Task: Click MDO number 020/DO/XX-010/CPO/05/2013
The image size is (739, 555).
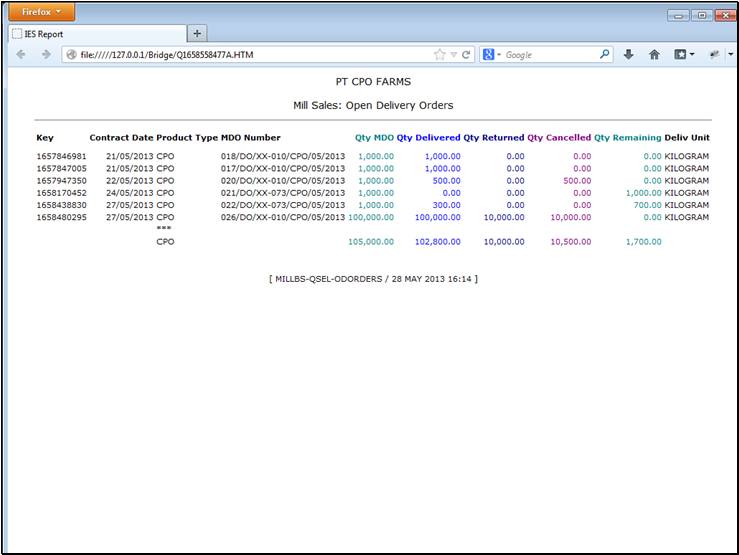Action: point(283,180)
